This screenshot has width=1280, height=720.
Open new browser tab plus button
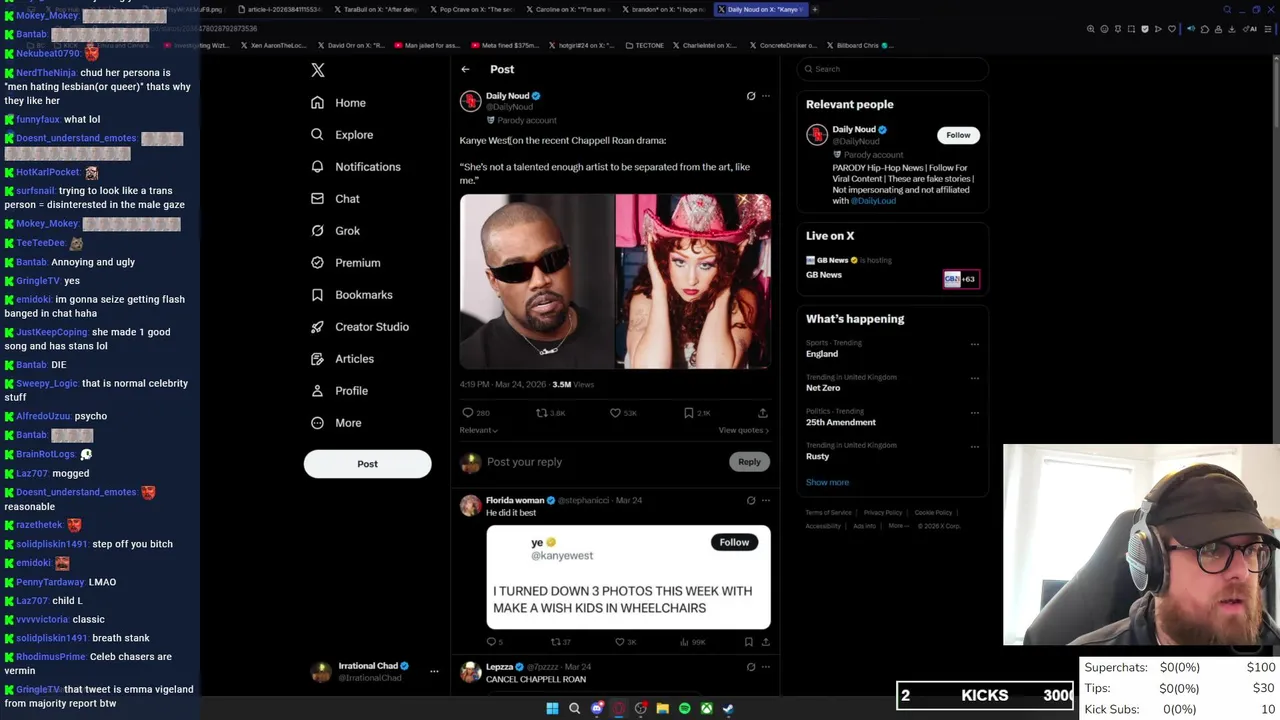815,9
